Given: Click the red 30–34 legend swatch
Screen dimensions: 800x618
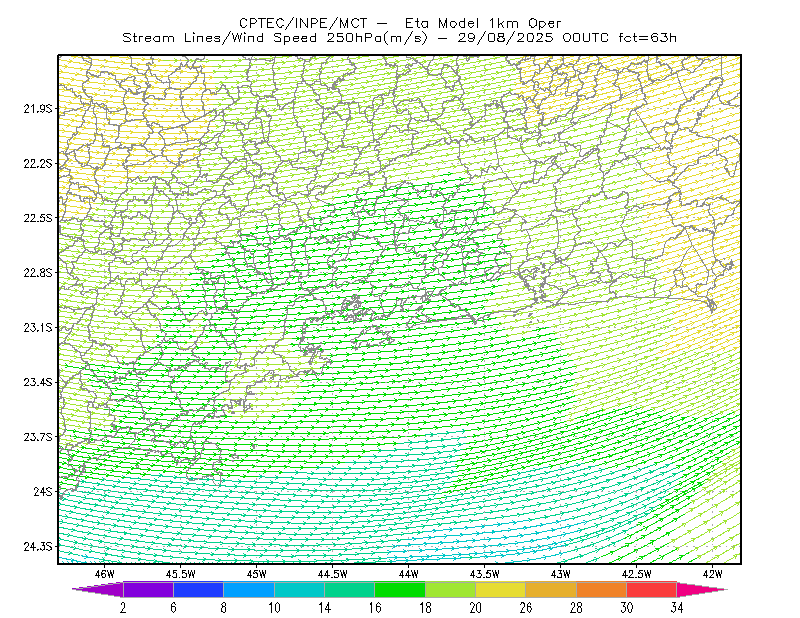Looking at the screenshot, I should click(x=652, y=589).
